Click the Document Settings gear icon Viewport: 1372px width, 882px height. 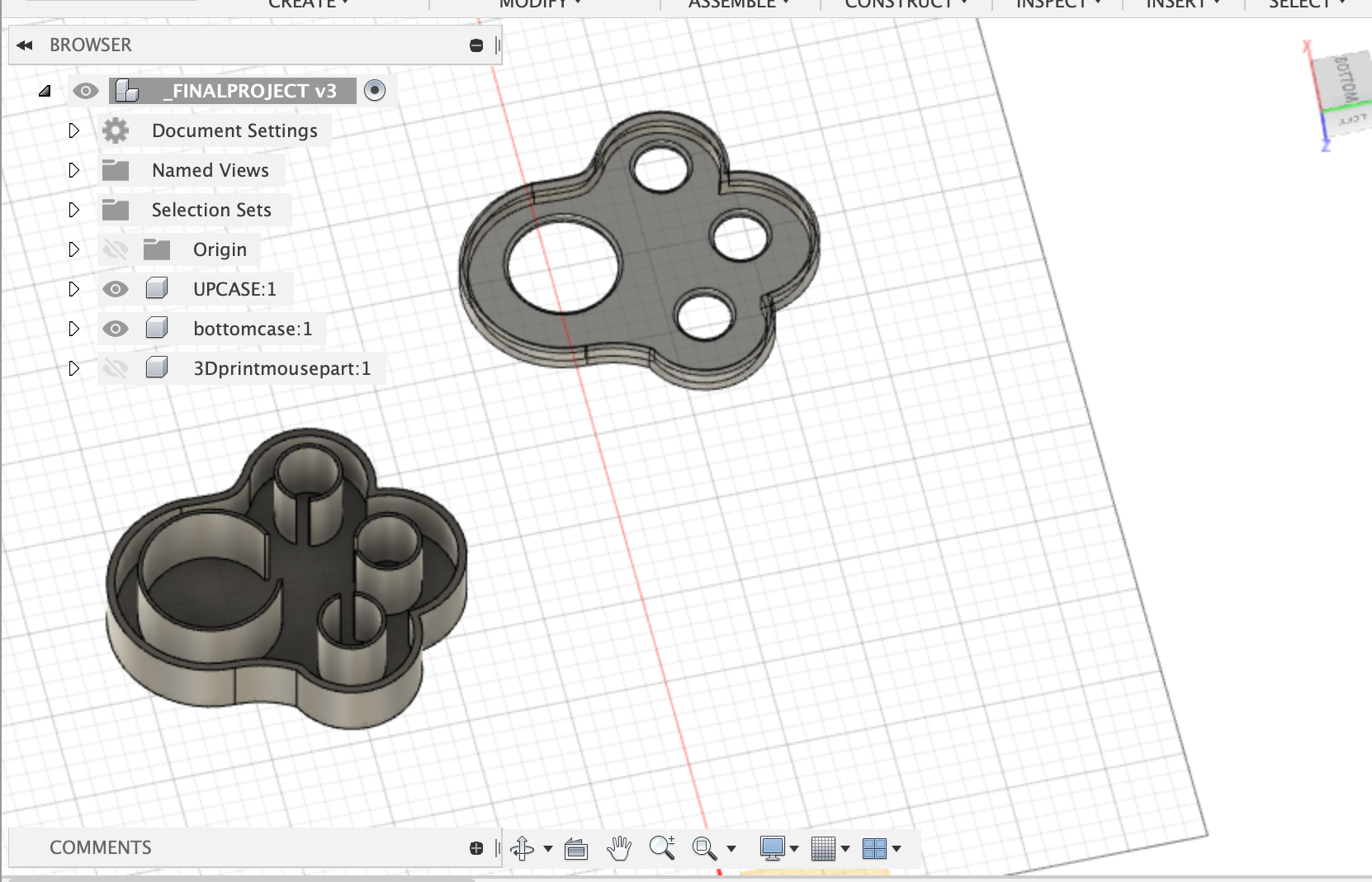click(x=116, y=130)
